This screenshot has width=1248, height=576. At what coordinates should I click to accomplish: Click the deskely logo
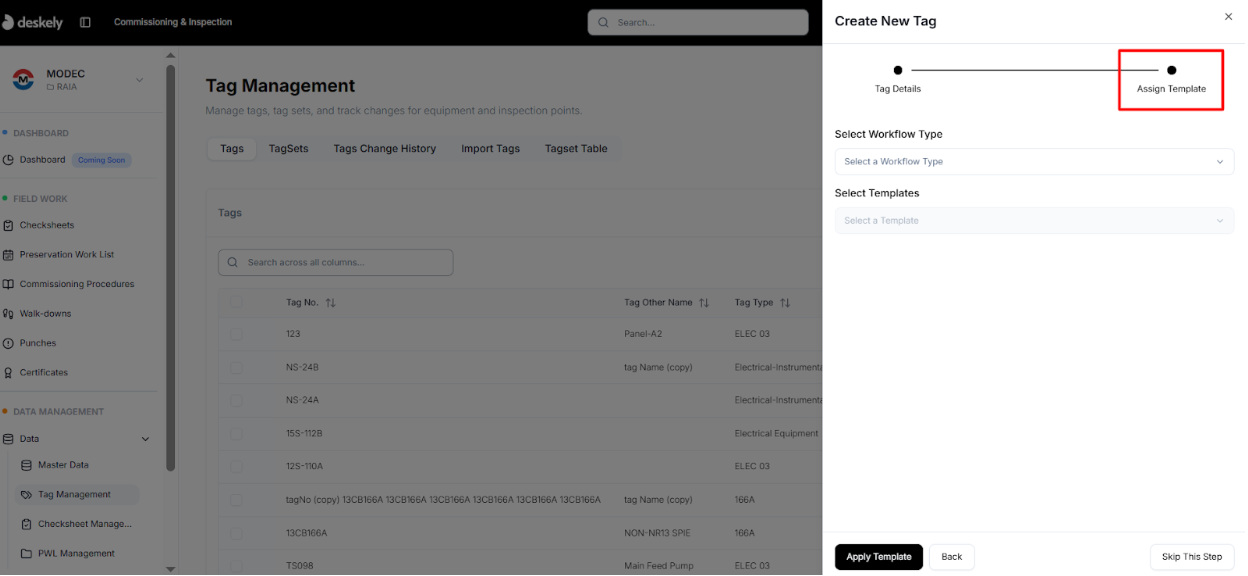tap(33, 21)
